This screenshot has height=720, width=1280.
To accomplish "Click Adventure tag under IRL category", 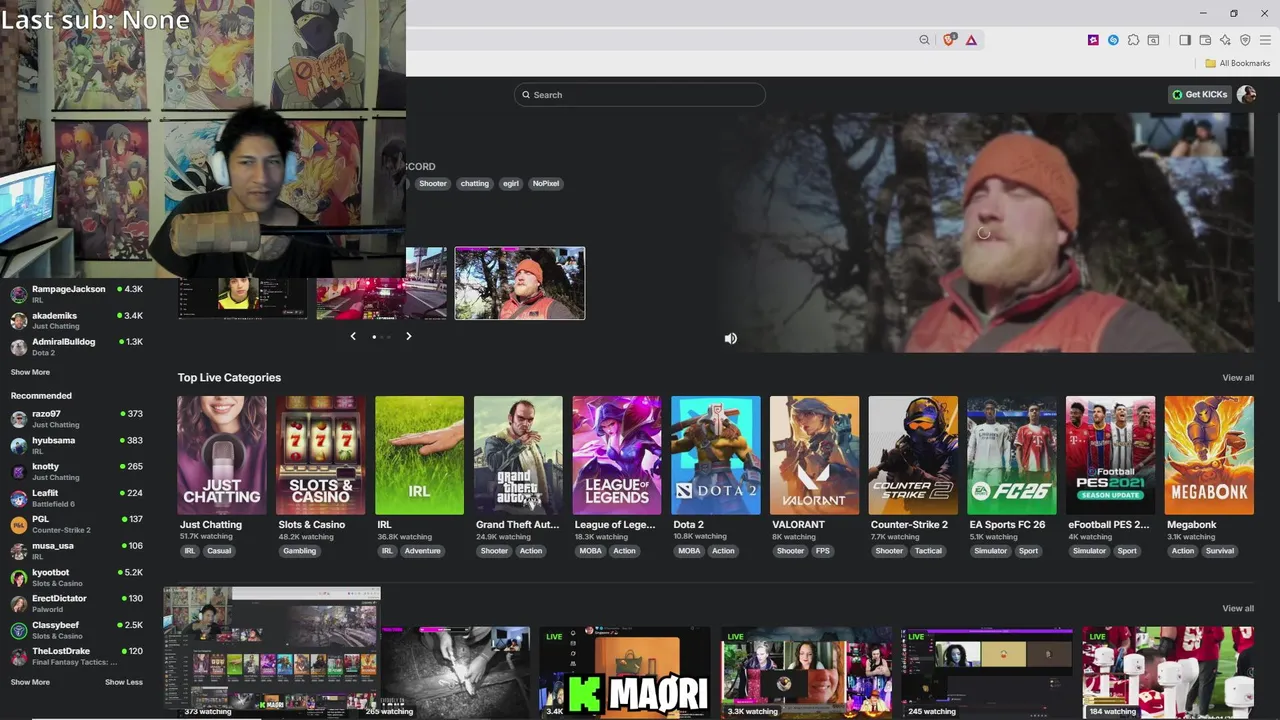I will point(422,551).
